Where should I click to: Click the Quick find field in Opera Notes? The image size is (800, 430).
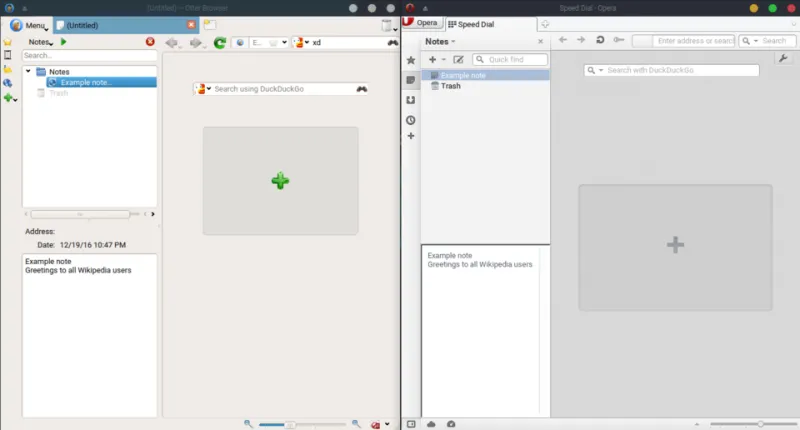click(x=510, y=60)
